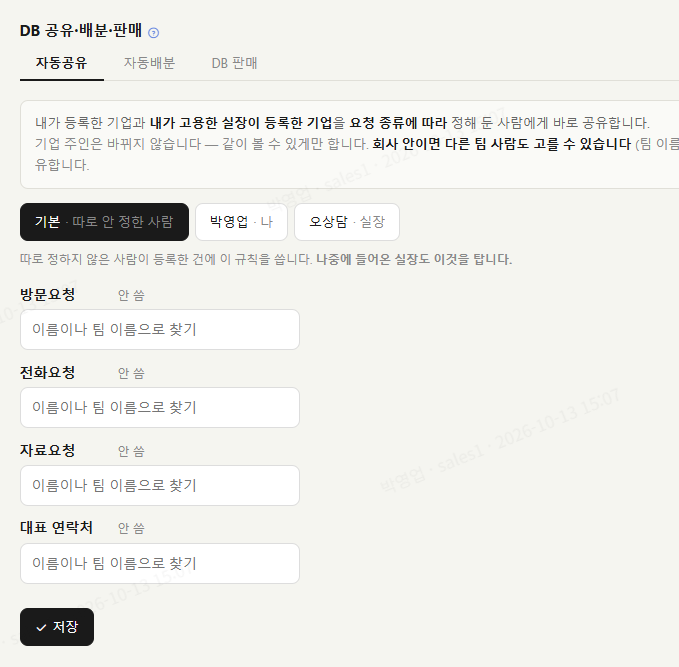Focus the 방문요청 search field
This screenshot has height=667, width=679.
(x=160, y=330)
